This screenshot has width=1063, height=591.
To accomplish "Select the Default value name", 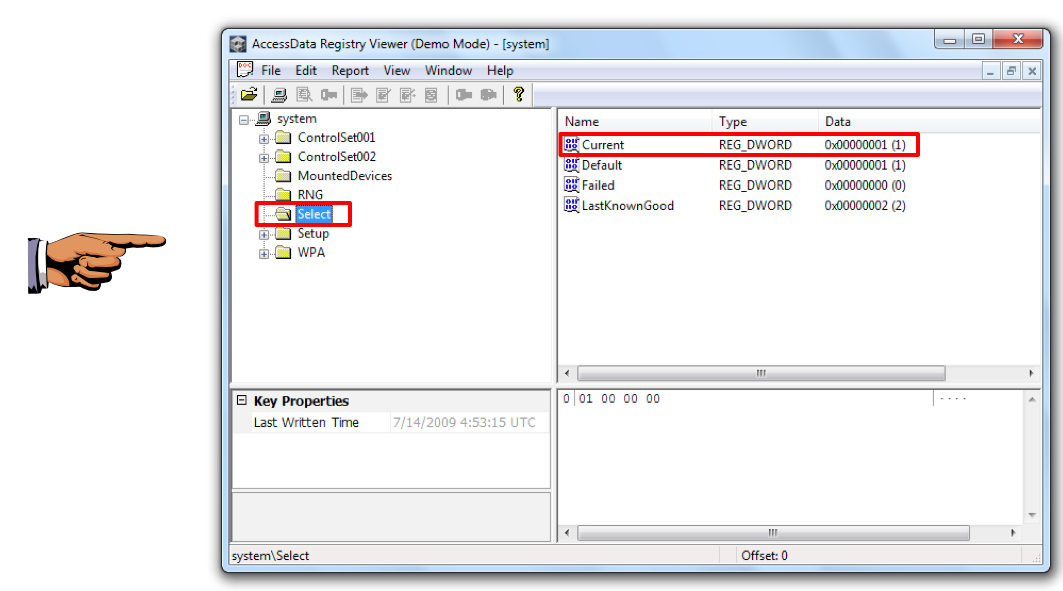I will tap(601, 165).
